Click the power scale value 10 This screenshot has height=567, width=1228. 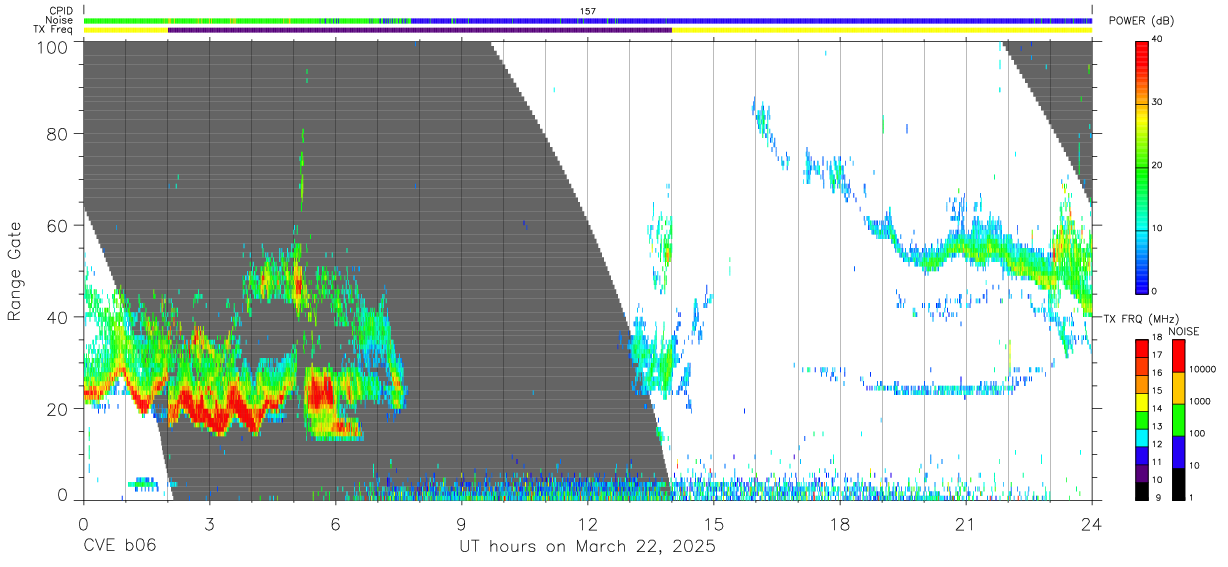click(x=1158, y=229)
